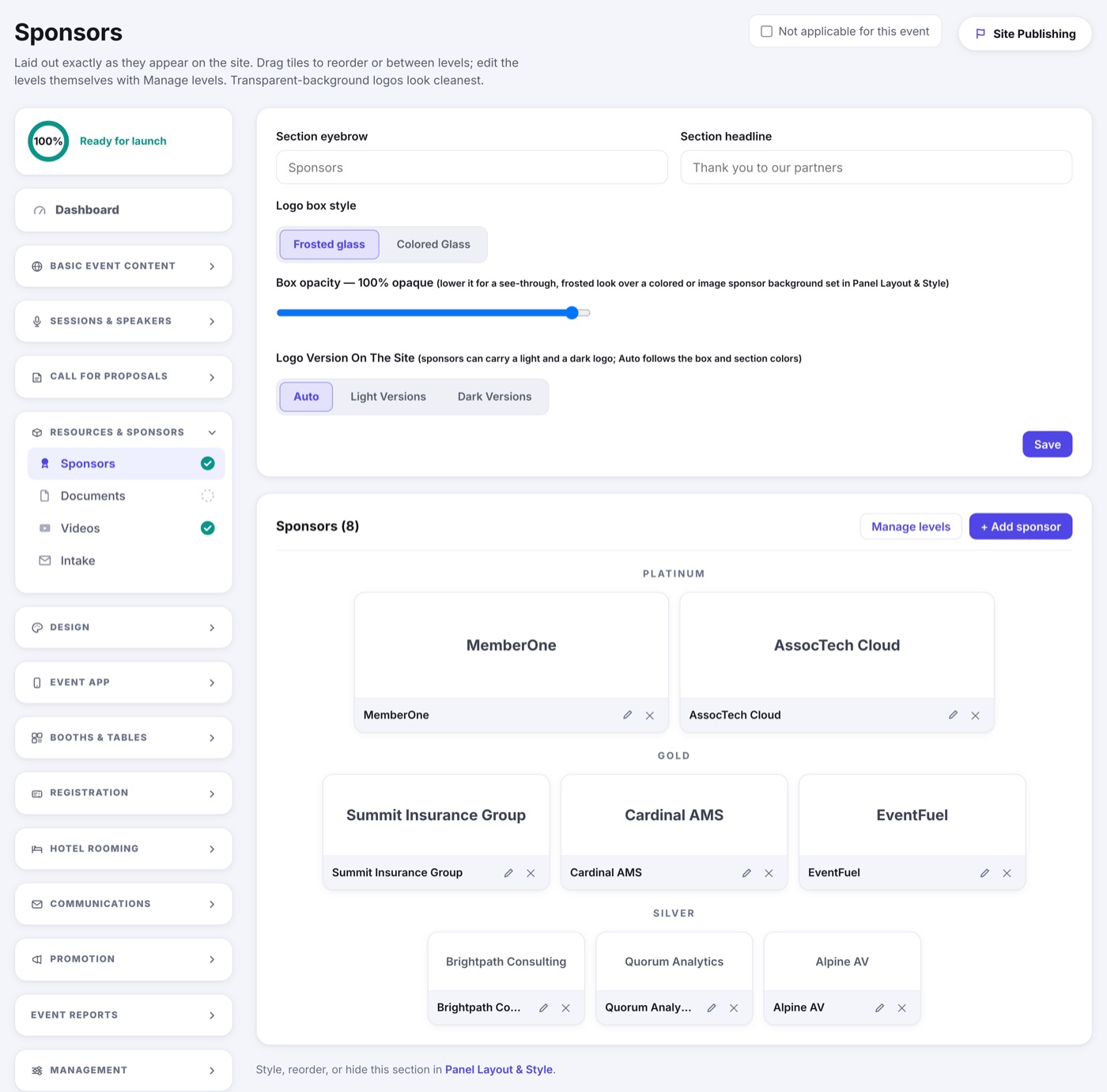Edit the Brightpath Consulting sponsor
Image resolution: width=1107 pixels, height=1092 pixels.
tap(543, 1007)
